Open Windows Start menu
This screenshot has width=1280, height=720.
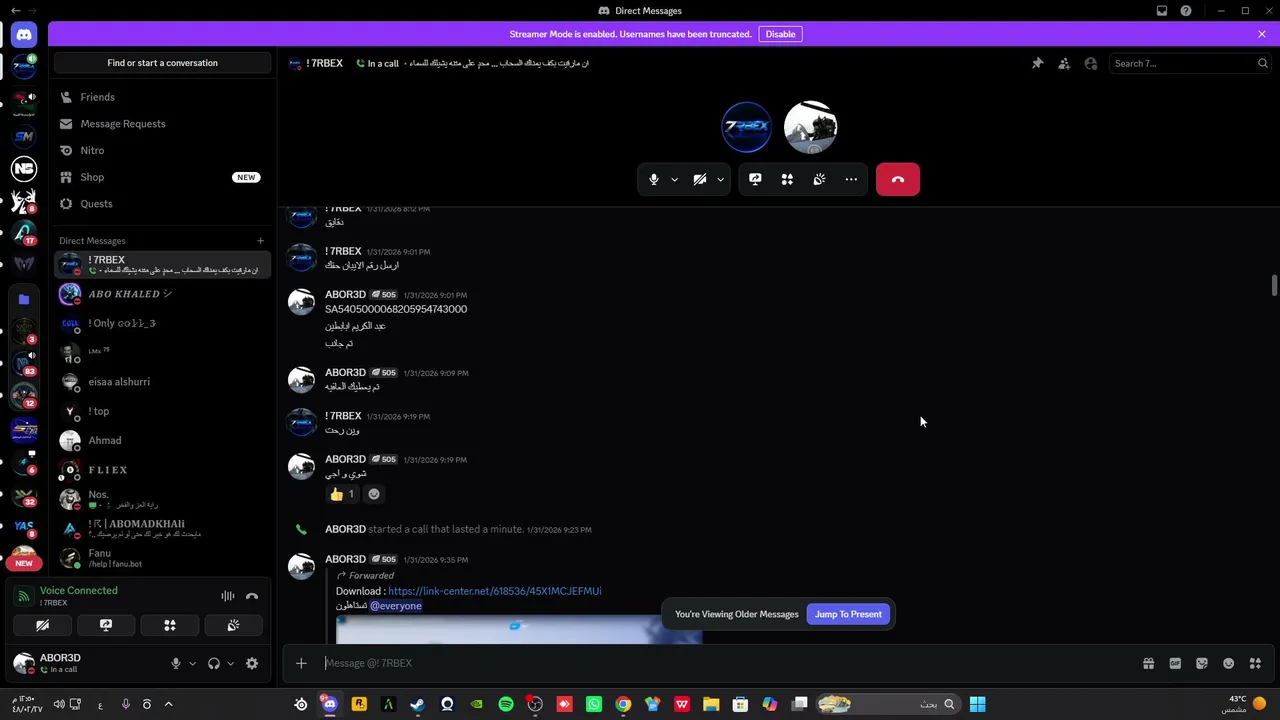pyautogui.click(x=977, y=704)
